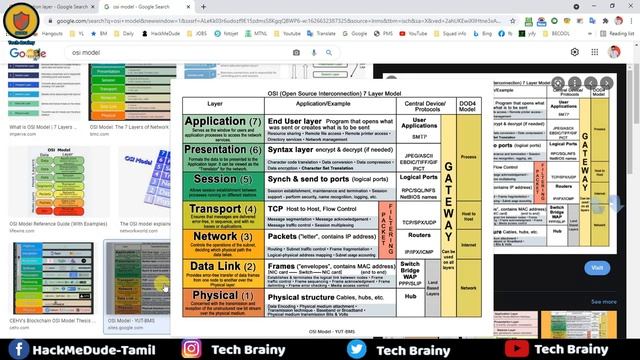The width and height of the screenshot is (640, 360).
Task: Open the Chrome three-dot menu
Action: [631, 21]
